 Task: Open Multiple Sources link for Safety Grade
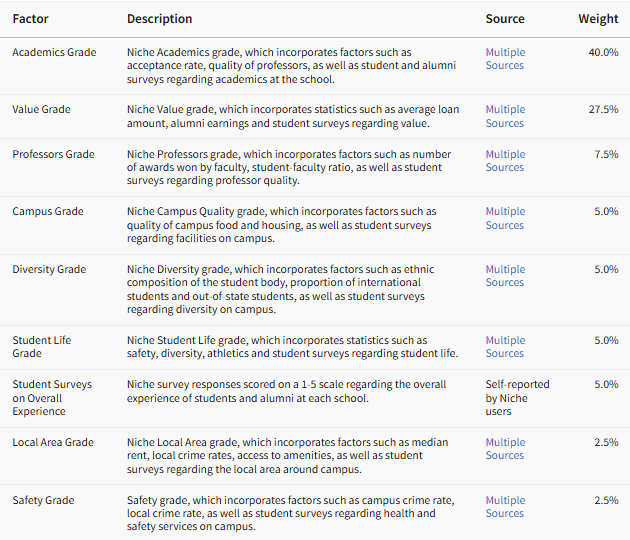click(x=505, y=507)
